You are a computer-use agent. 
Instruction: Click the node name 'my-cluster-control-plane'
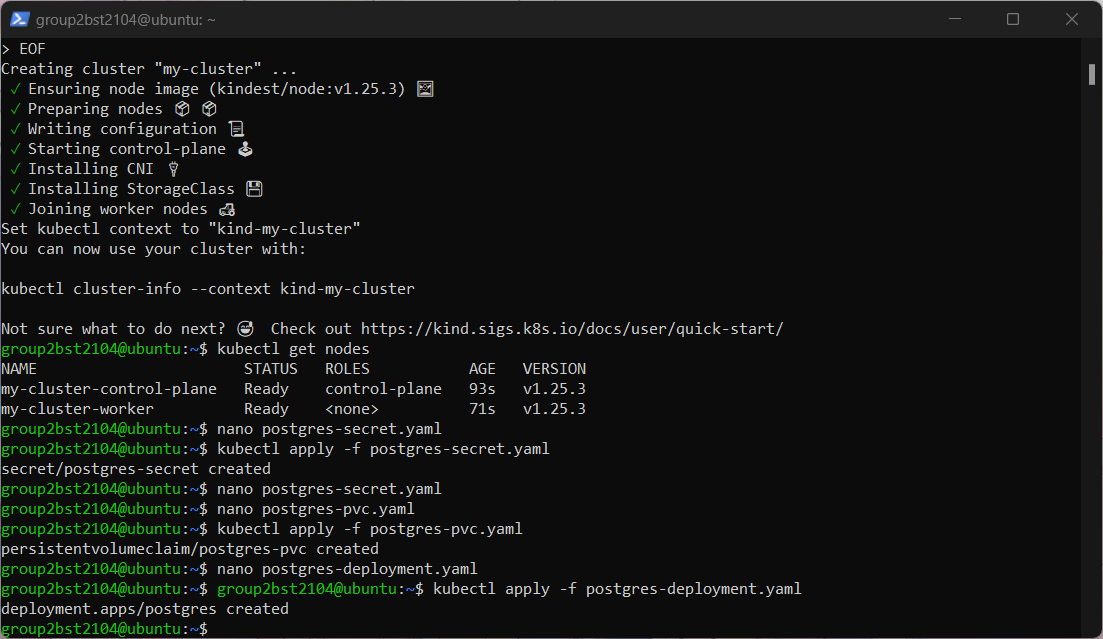click(x=109, y=389)
